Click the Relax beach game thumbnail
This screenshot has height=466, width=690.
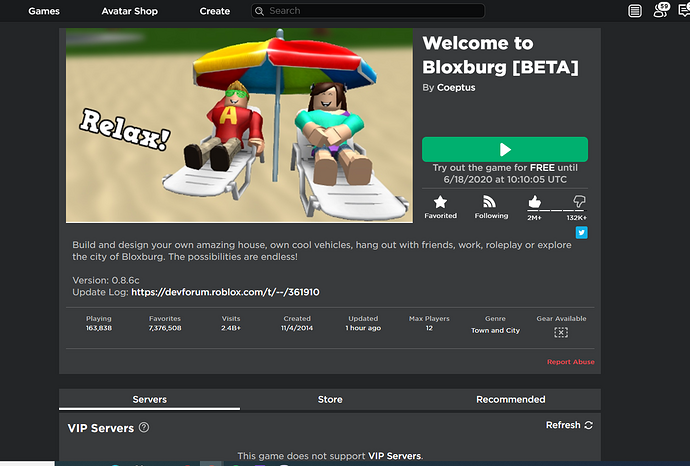click(x=239, y=125)
